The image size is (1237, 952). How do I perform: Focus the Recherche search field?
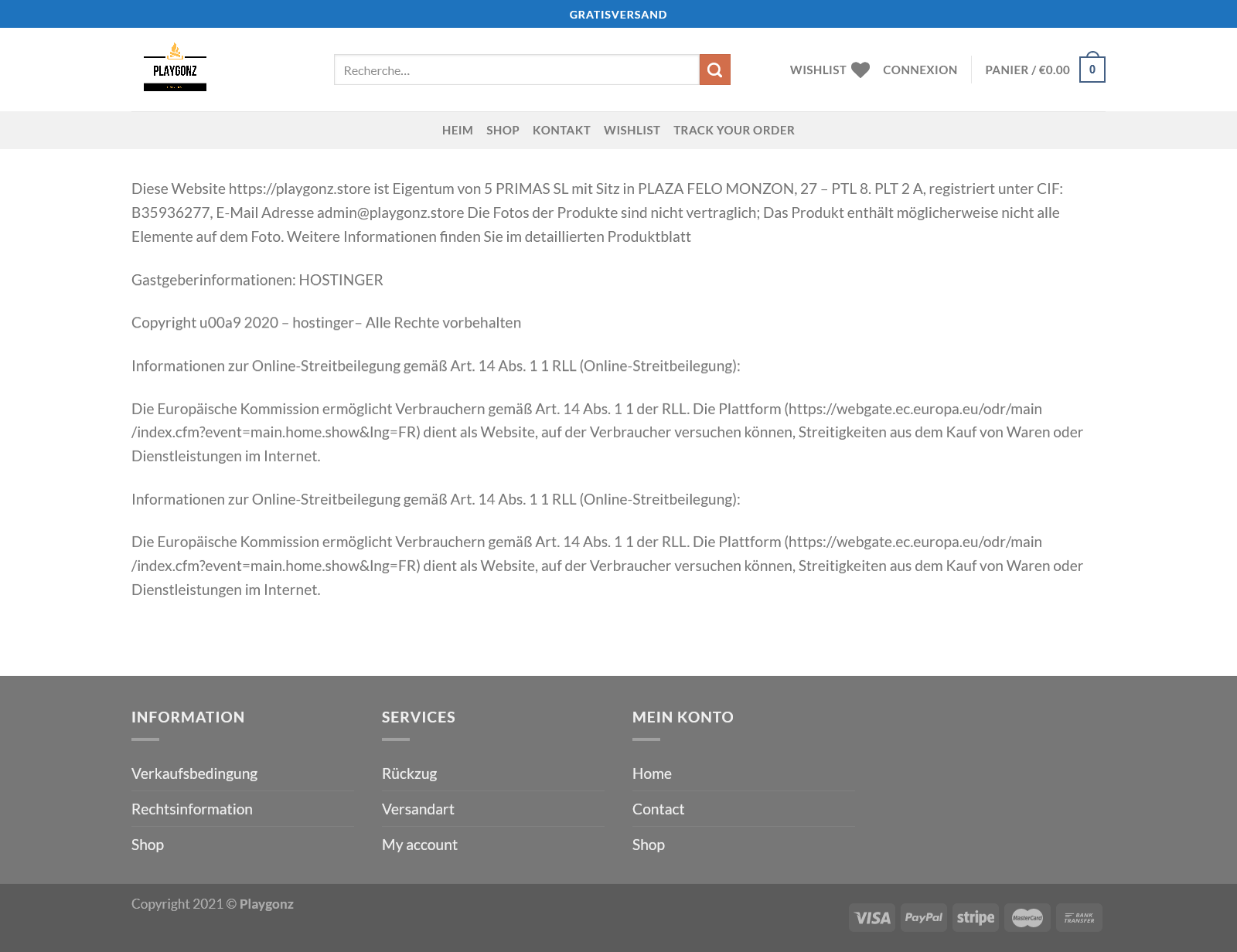[x=516, y=70]
